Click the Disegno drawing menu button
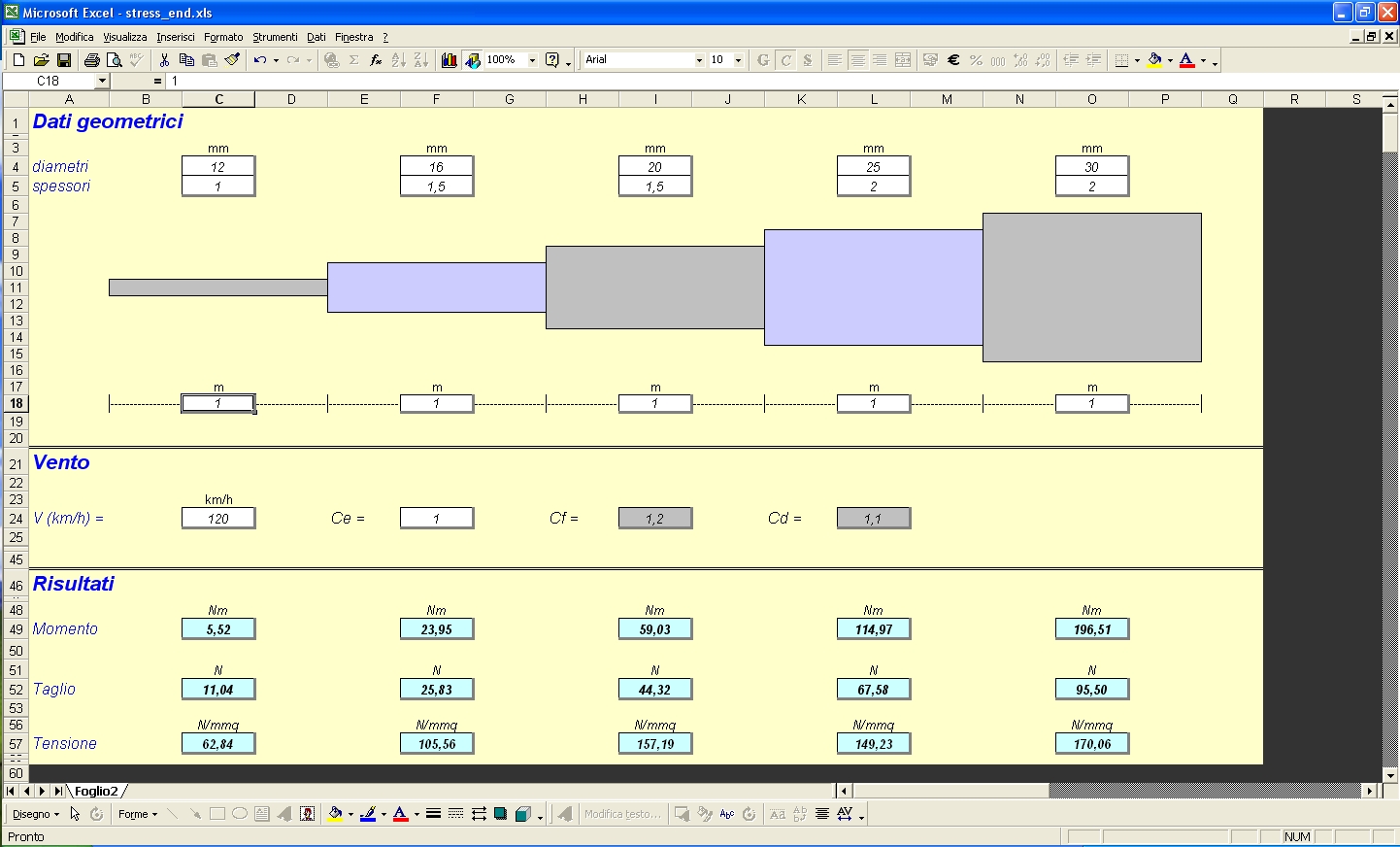The width and height of the screenshot is (1400, 847). pyautogui.click(x=36, y=814)
